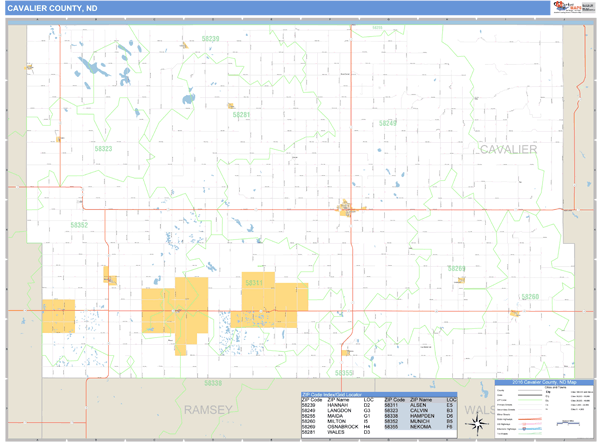Select ZIP code label 58311 on map

click(253, 283)
